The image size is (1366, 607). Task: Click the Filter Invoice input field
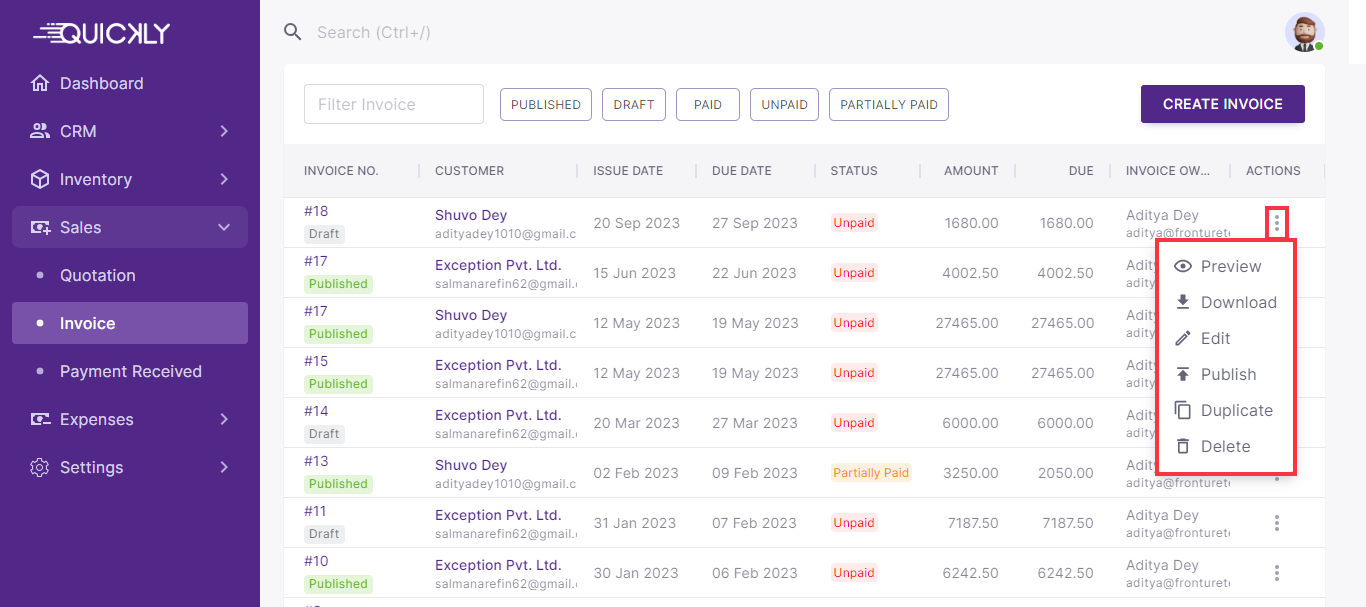click(x=393, y=104)
